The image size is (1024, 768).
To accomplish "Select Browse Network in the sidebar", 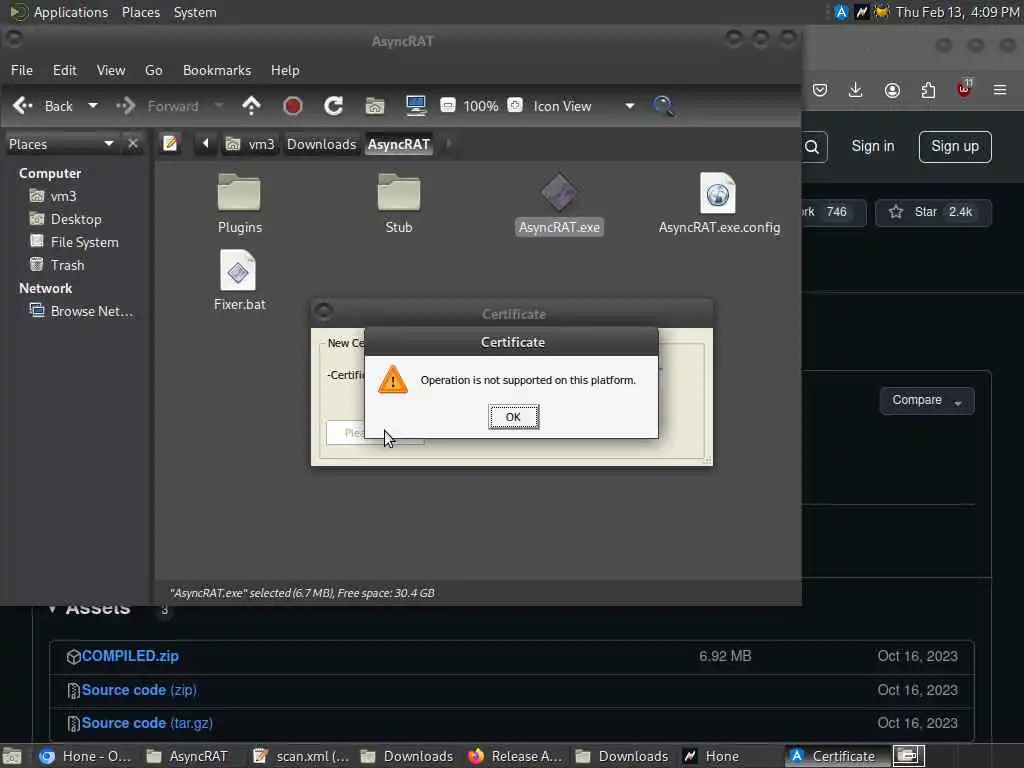I will pyautogui.click(x=81, y=311).
